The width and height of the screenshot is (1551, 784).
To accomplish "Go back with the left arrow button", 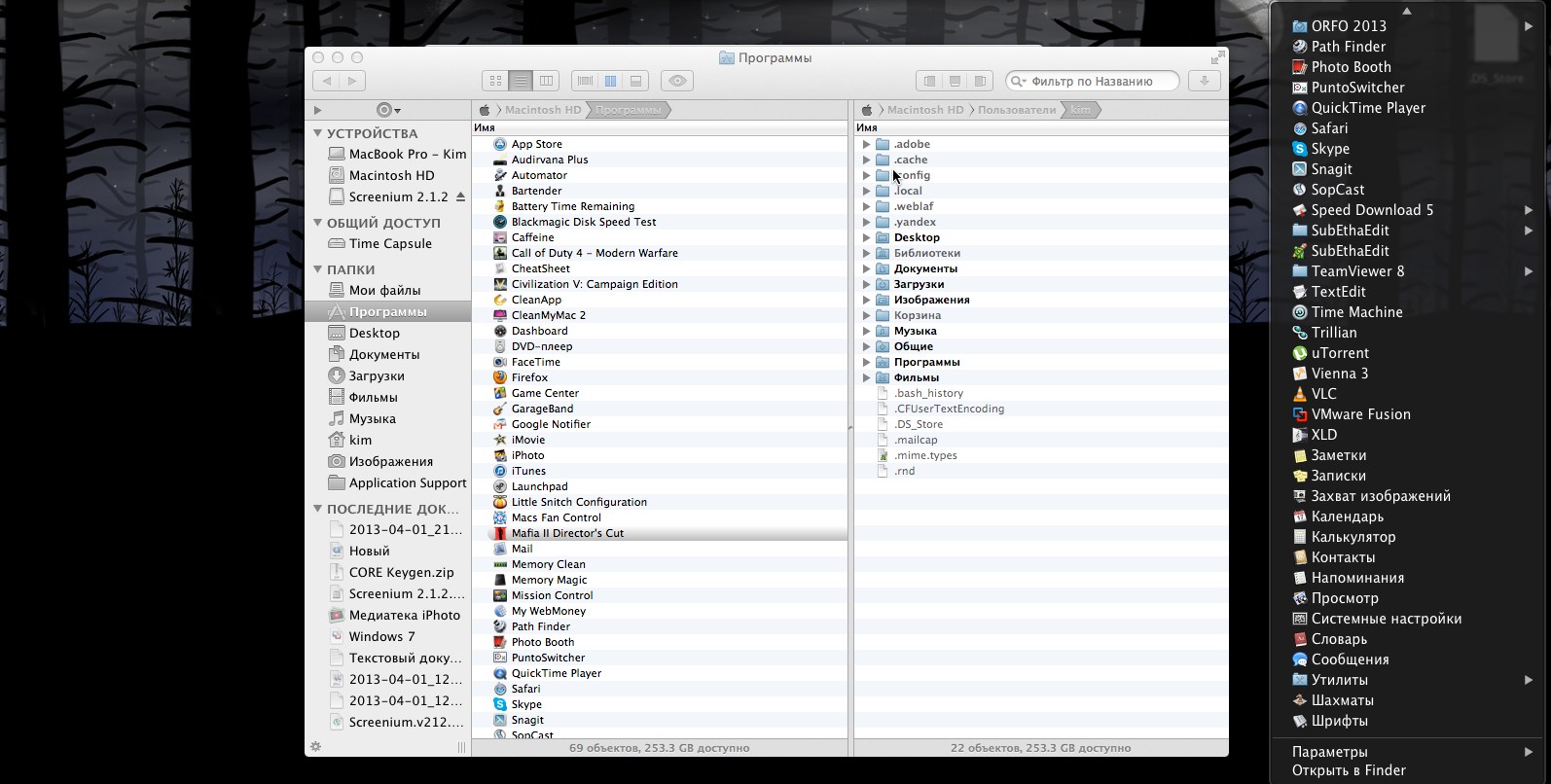I will pyautogui.click(x=327, y=81).
